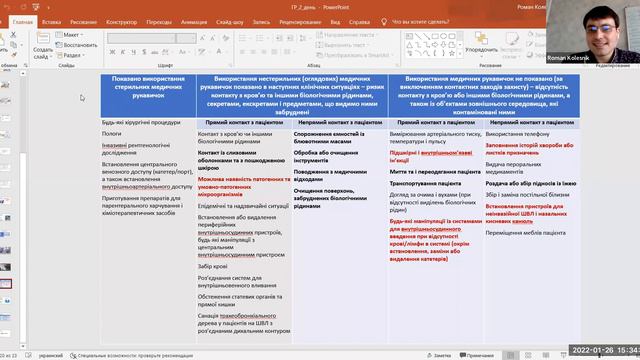Click the Примечания comments button
The height and width of the screenshot is (360, 640).
coord(477,356)
